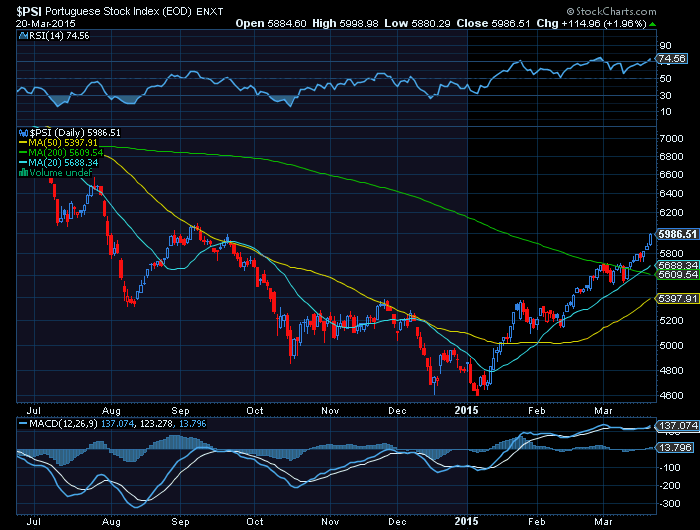Screen dimensions: 700x530
Task: Click the date 20-Mar-2015
Action: click(46, 24)
